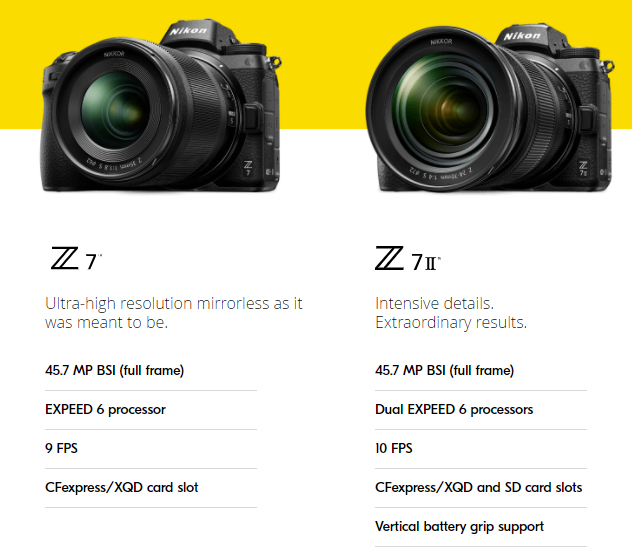Select 'EXPEED 6 processor' spec row
Viewport: 632px width, 552px height.
pyautogui.click(x=151, y=410)
